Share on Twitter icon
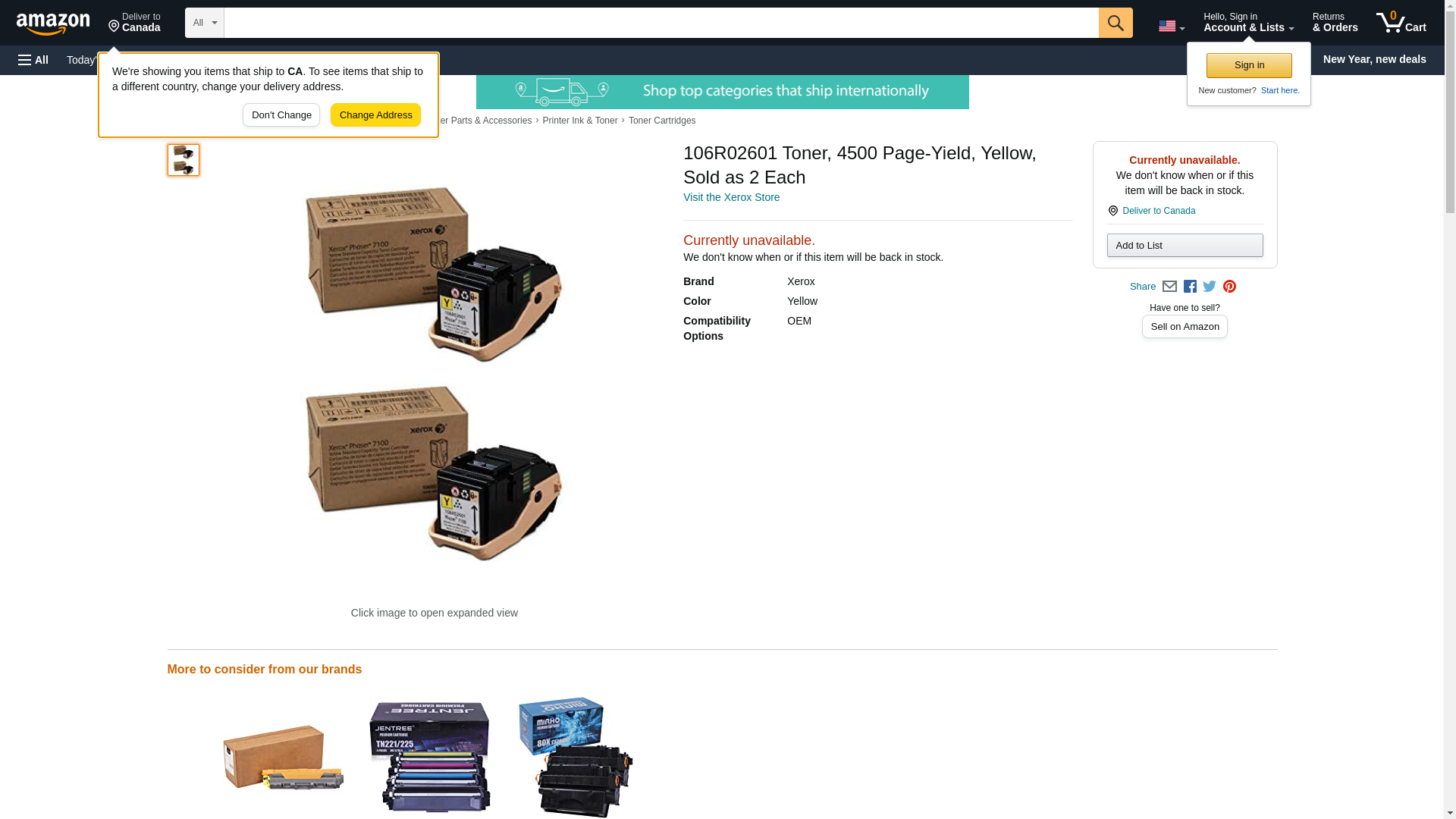1456x819 pixels. [x=1210, y=287]
